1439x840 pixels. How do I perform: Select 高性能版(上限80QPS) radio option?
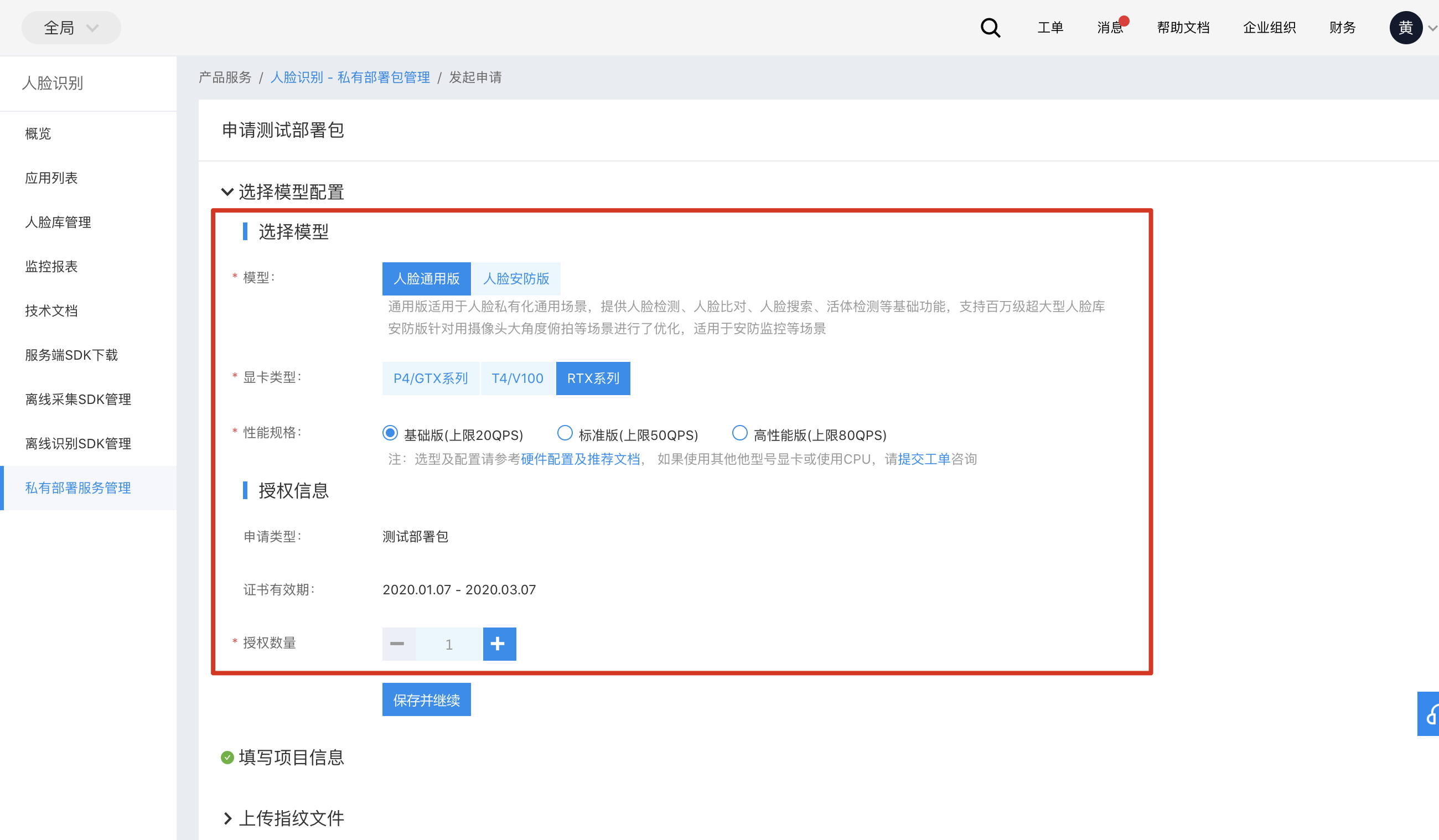click(x=739, y=433)
